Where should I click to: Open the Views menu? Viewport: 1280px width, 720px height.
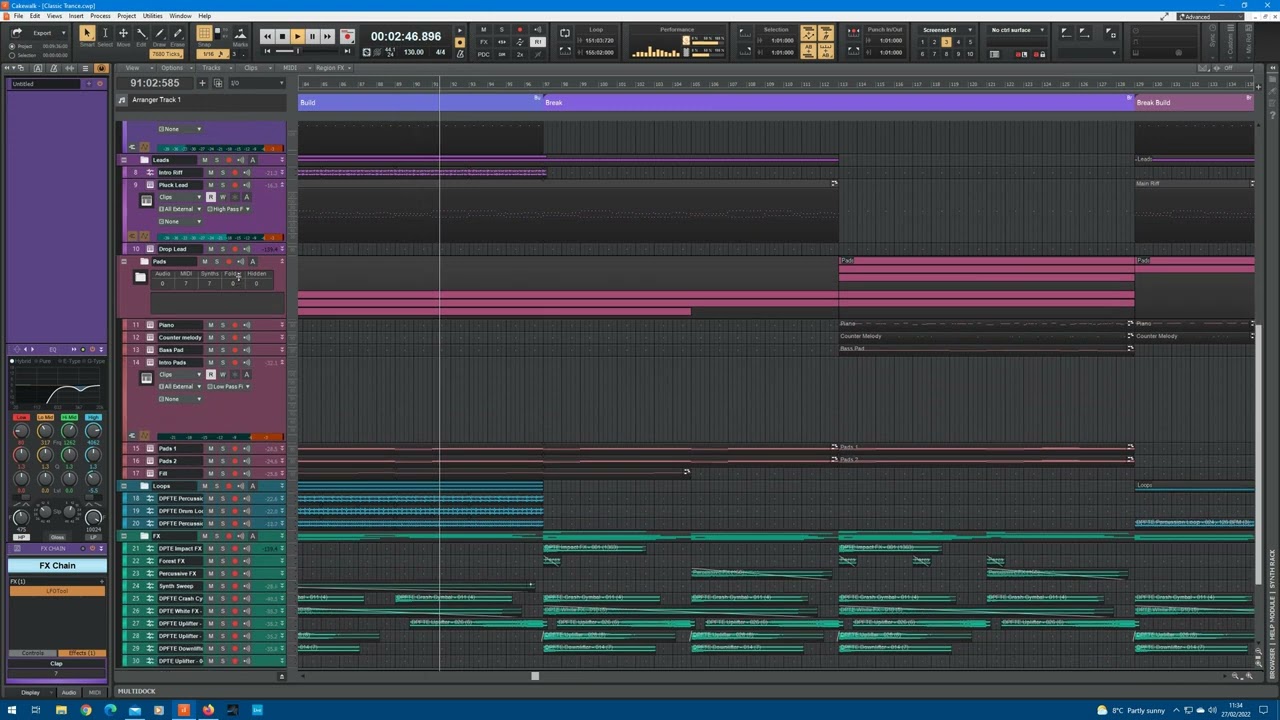coord(54,16)
